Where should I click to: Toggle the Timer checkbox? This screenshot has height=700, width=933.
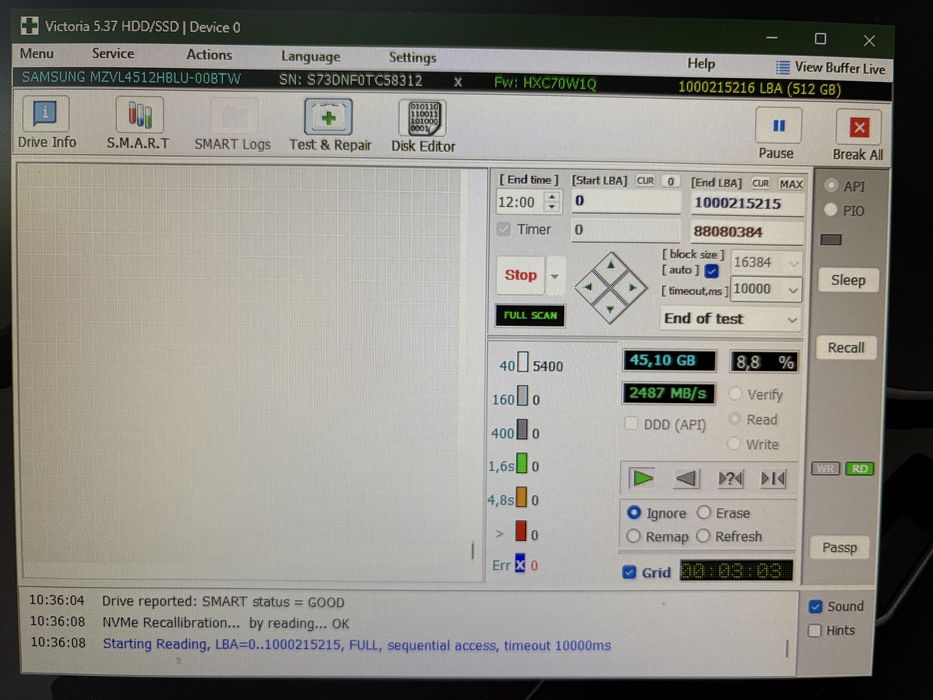tap(504, 229)
